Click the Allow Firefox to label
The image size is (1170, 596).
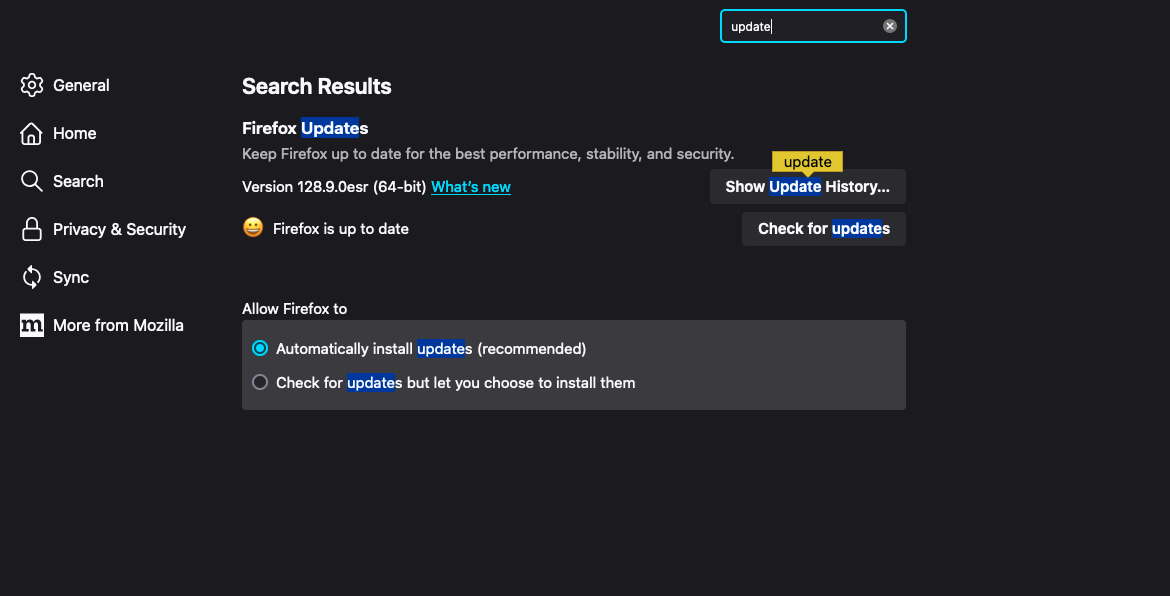(x=295, y=309)
